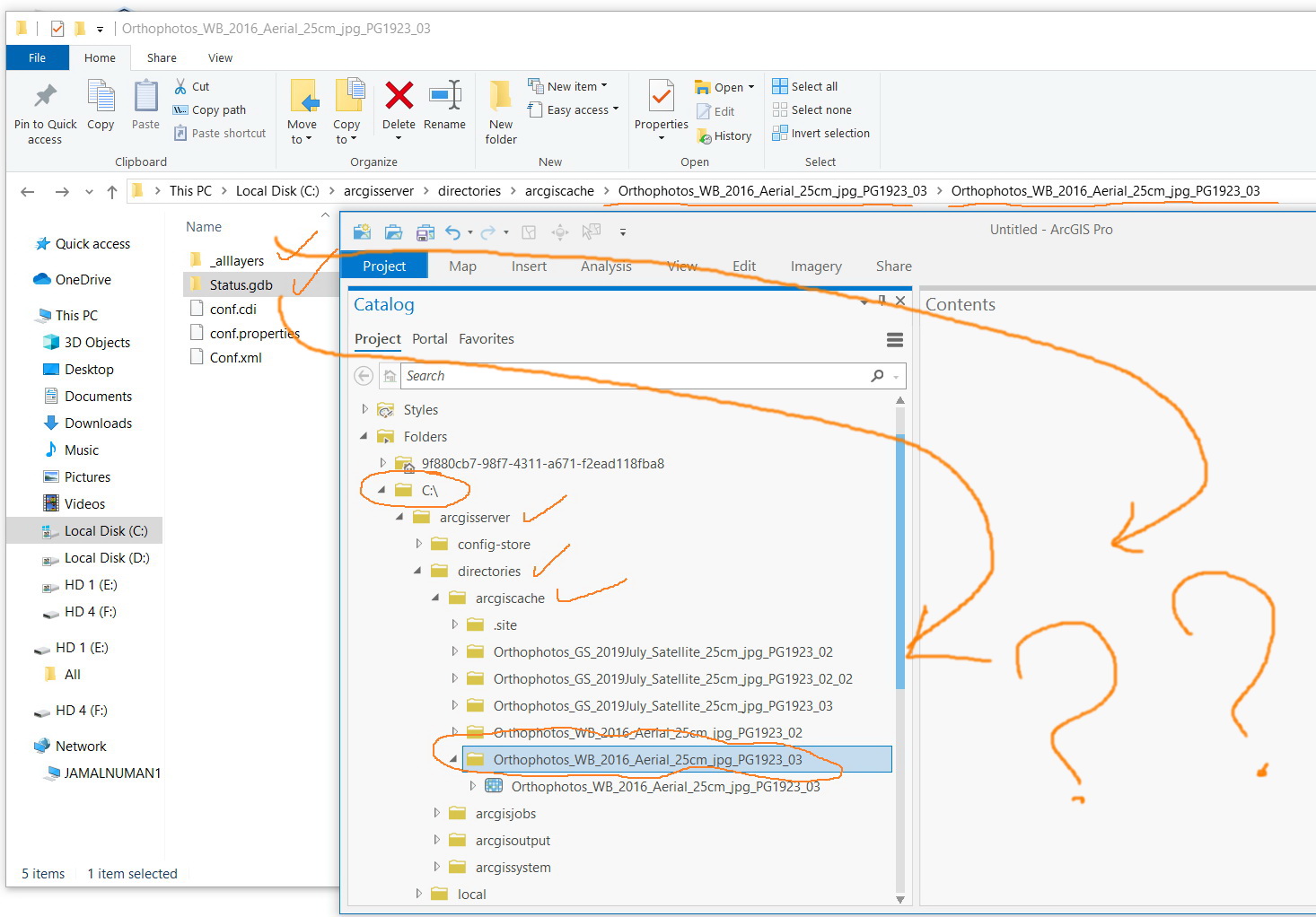Expand the config-store folder in Catalog
Viewport: 1316px width, 917px height.
418,544
